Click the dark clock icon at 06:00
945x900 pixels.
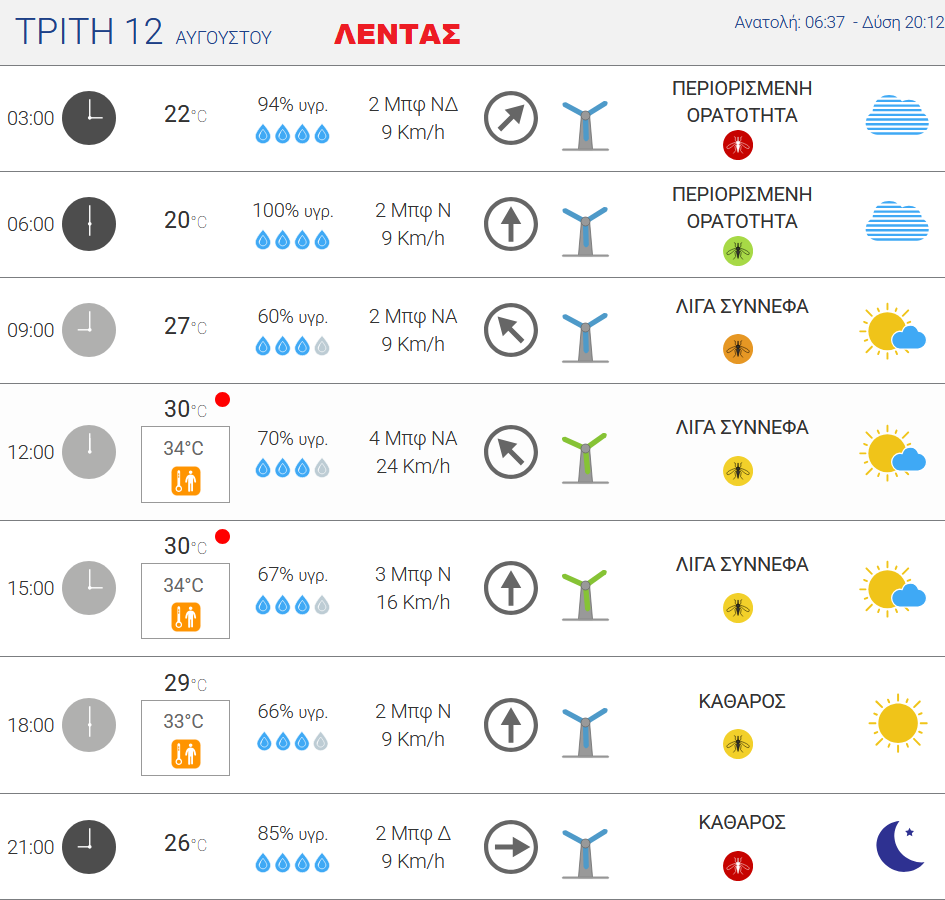pos(89,224)
